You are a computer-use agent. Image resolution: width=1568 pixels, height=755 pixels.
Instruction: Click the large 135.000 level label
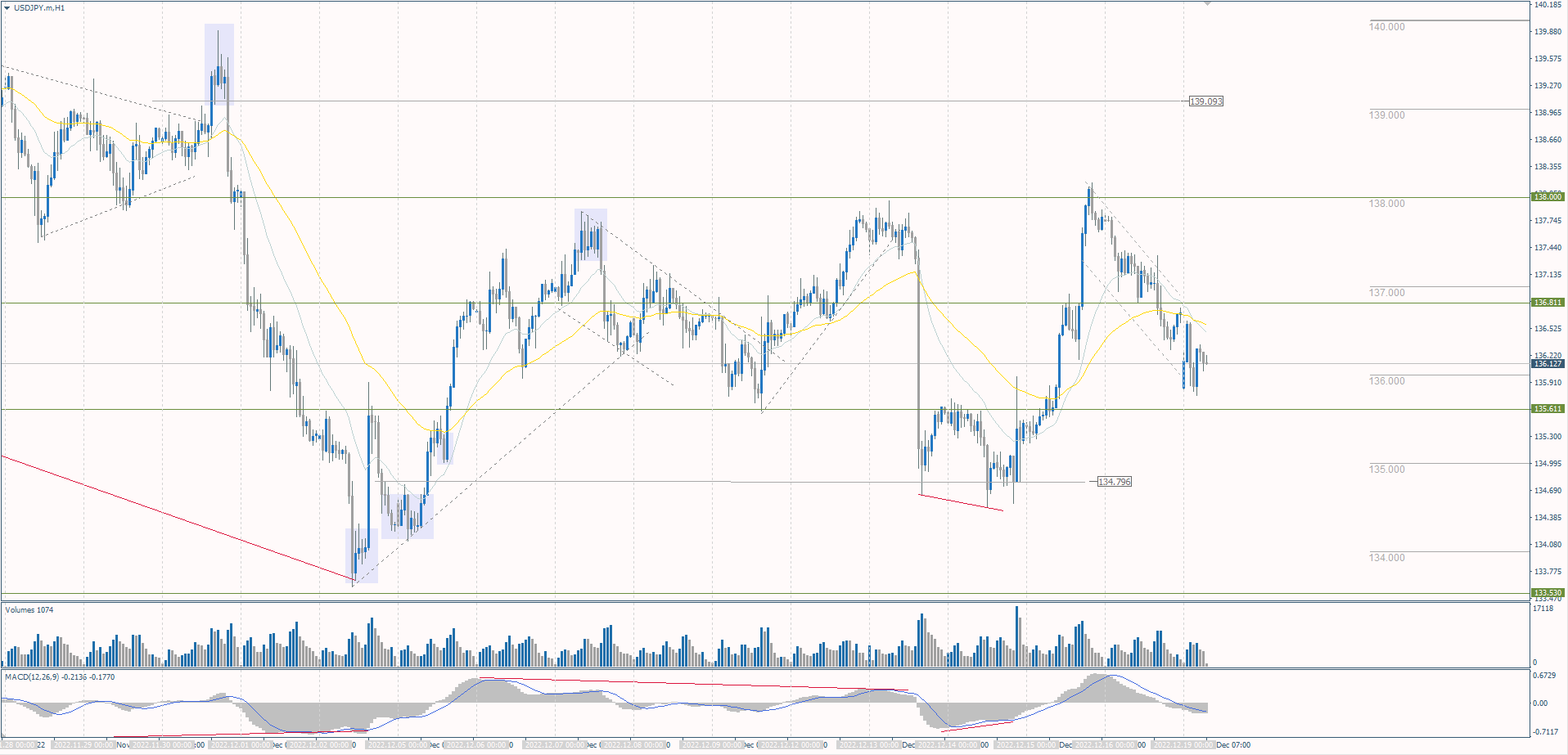1386,470
